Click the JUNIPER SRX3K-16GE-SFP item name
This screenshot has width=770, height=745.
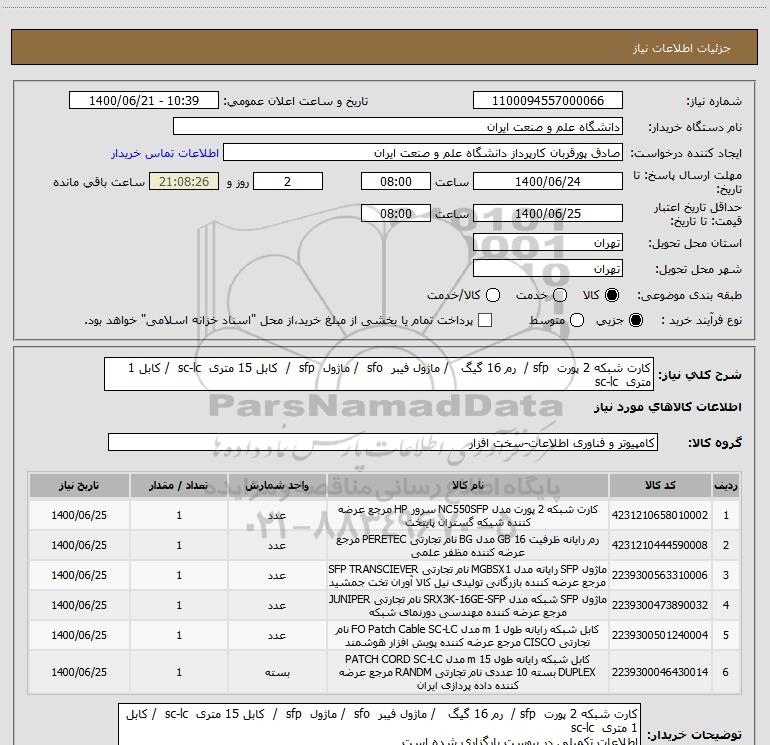click(468, 606)
